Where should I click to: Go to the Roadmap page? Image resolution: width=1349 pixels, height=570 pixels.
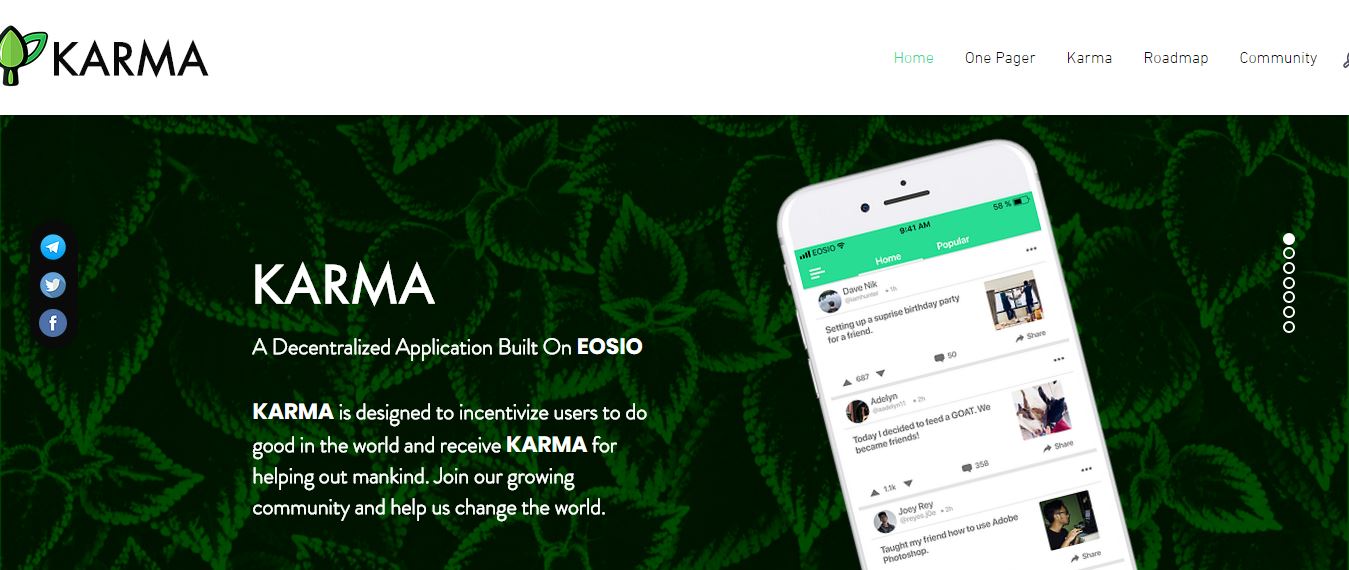1176,58
